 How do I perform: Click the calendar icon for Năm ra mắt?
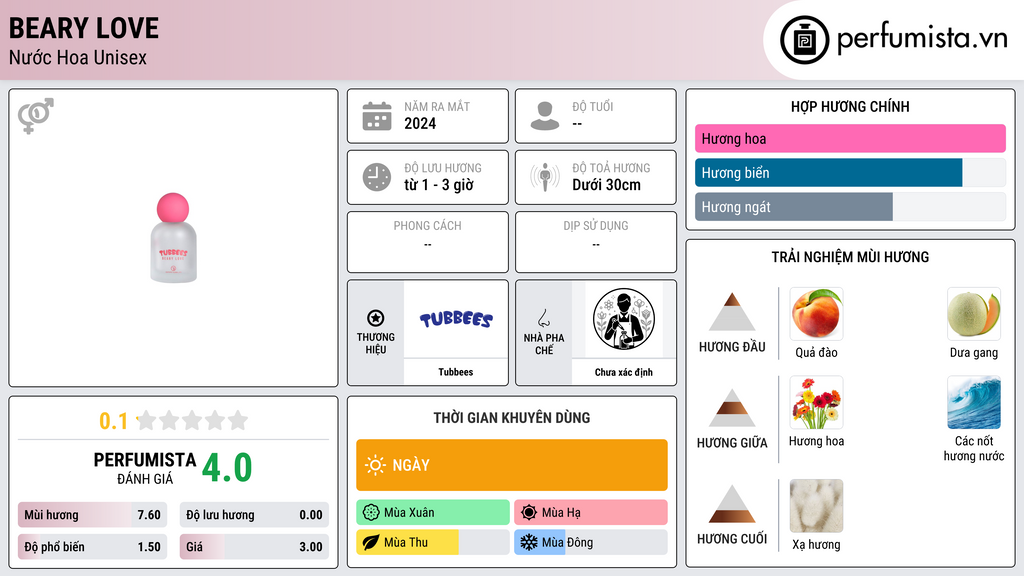(377, 116)
